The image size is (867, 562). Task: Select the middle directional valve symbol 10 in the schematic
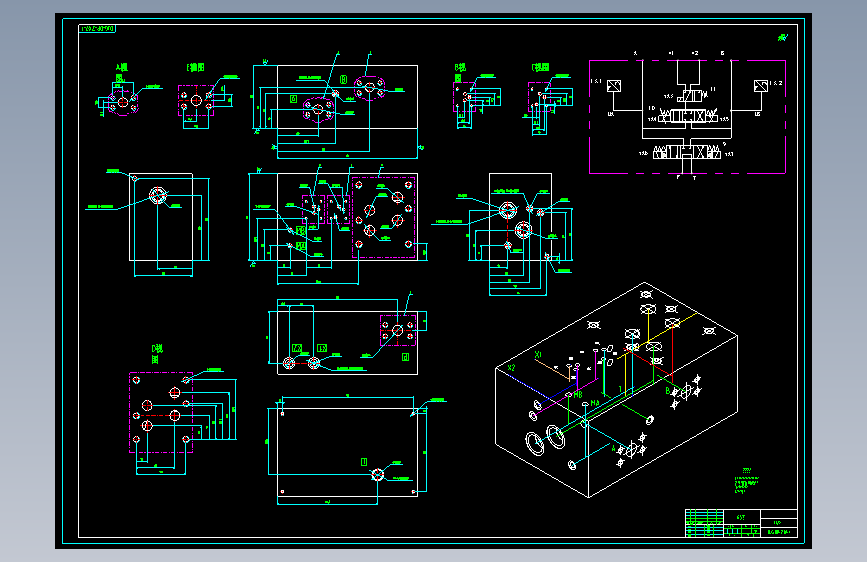click(688, 117)
